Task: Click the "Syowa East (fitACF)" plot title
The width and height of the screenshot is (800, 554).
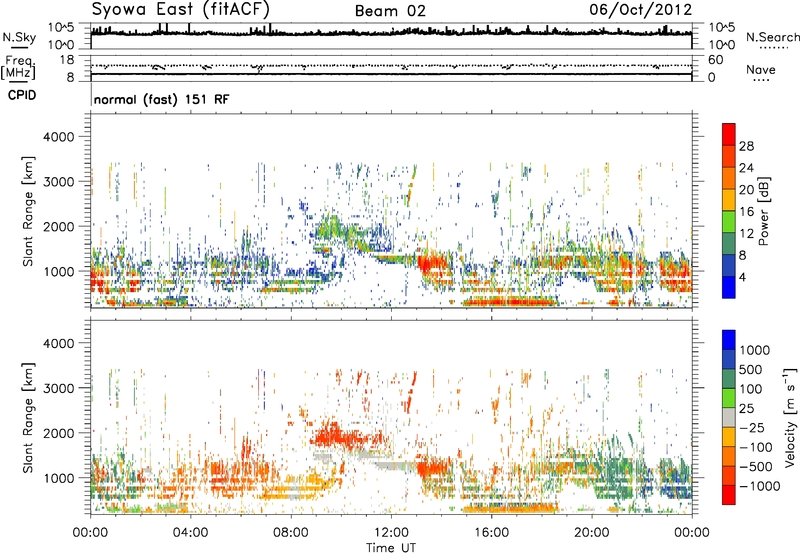Action: tap(180, 9)
